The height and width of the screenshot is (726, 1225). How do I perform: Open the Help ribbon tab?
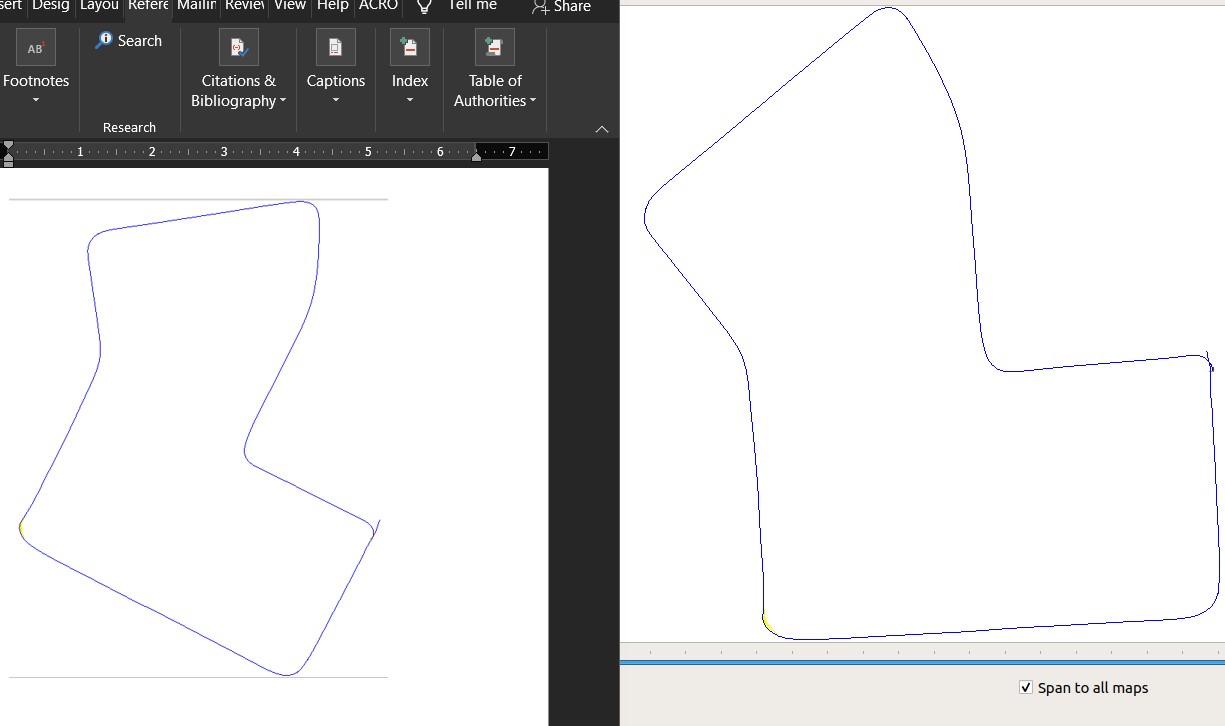332,6
